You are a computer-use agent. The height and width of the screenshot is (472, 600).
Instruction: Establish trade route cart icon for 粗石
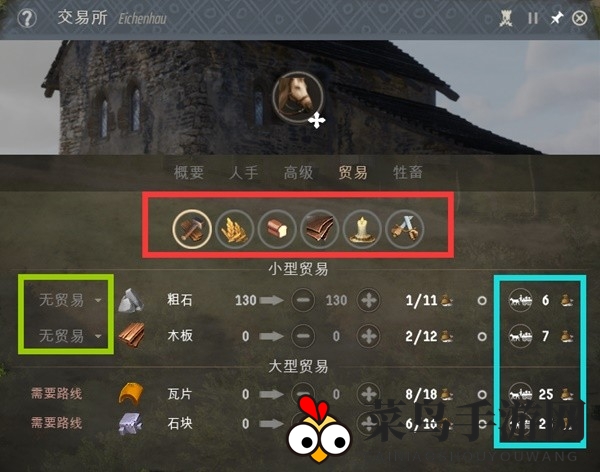(520, 300)
